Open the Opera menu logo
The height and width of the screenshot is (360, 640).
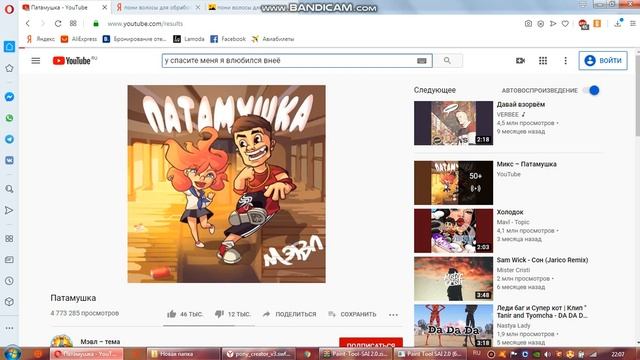click(x=9, y=9)
